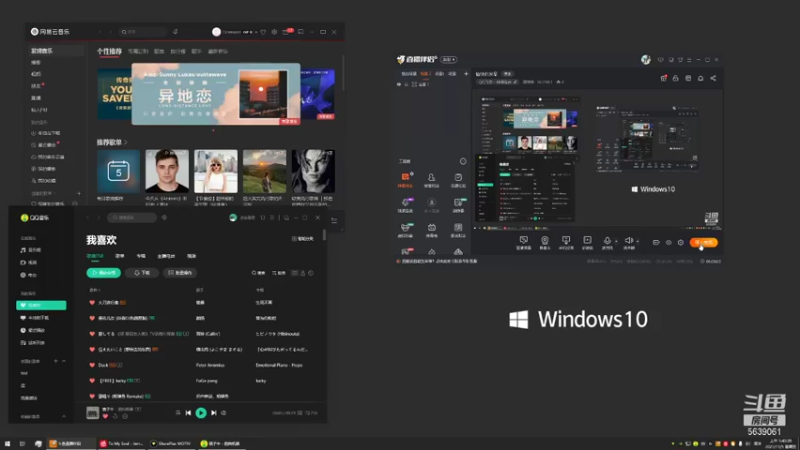Toggle the heart on the lucky song row

[92, 381]
